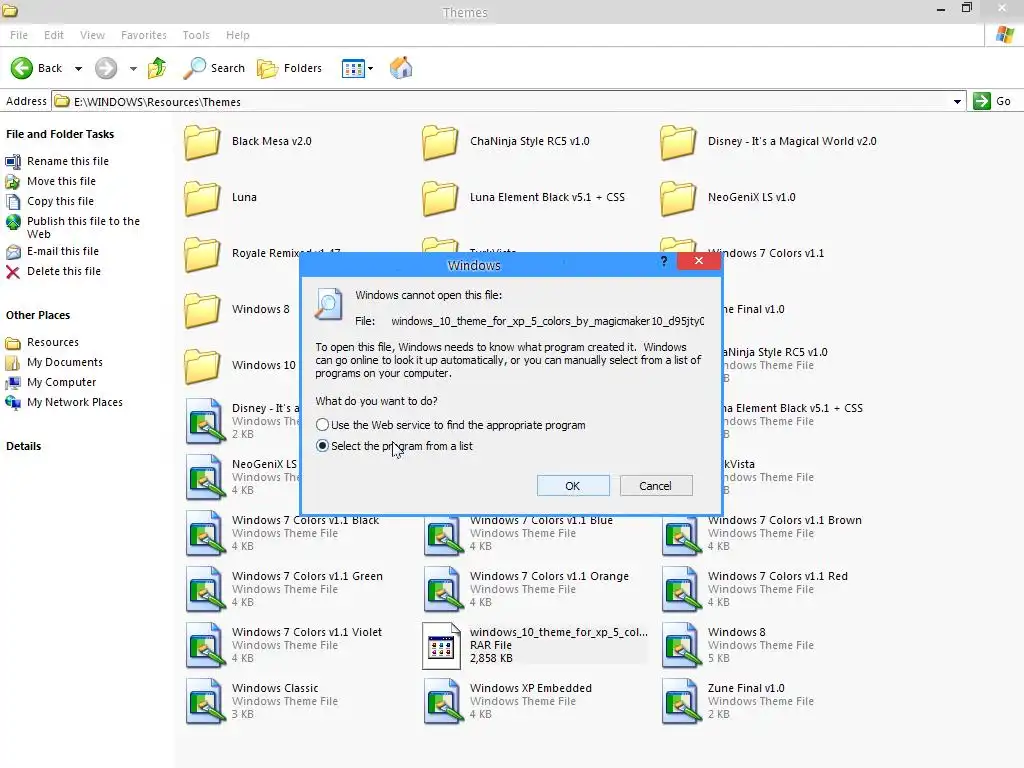Collapse the File and Folder Tasks section

tap(60, 134)
